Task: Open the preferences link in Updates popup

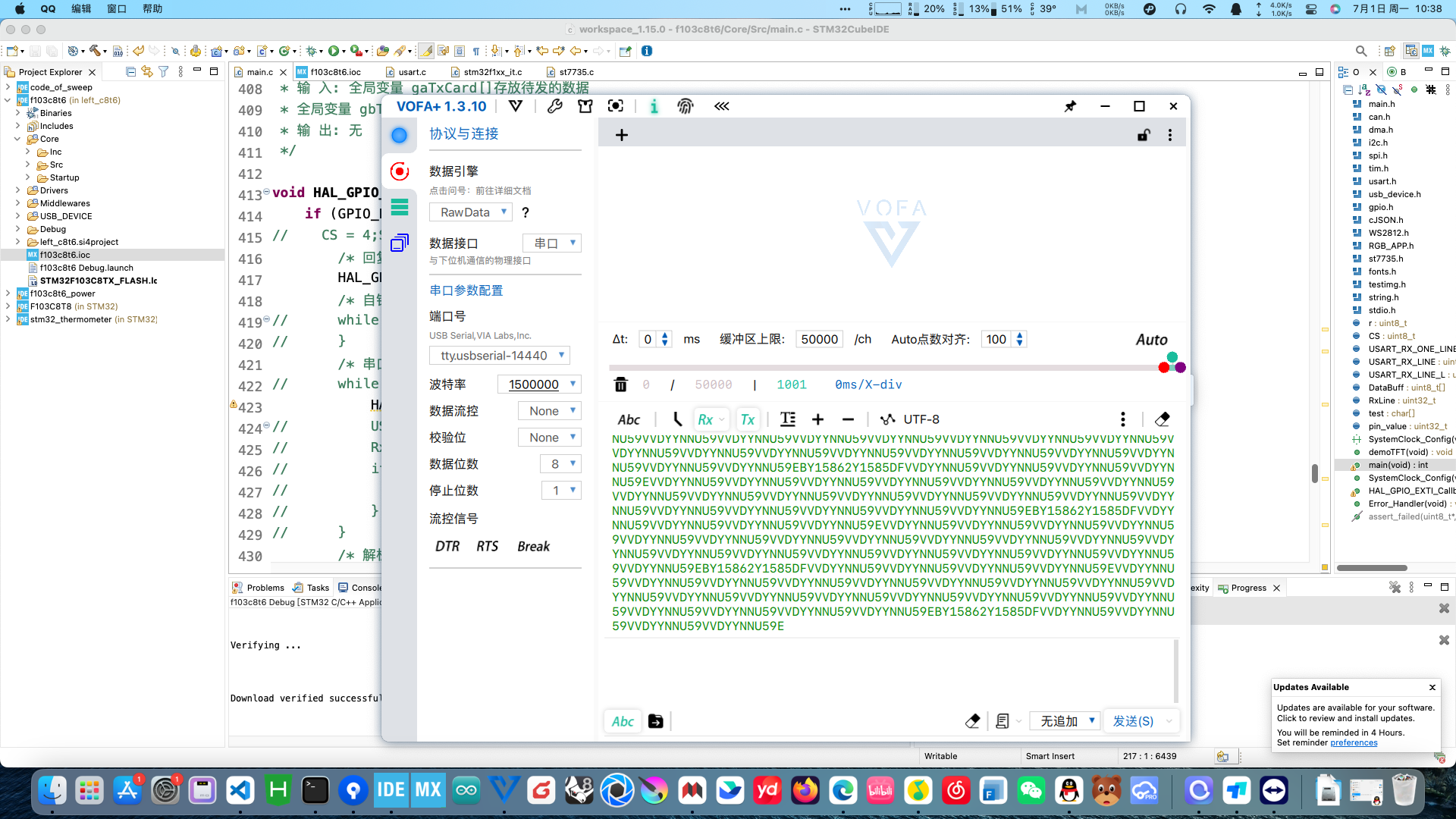Action: click(1354, 742)
